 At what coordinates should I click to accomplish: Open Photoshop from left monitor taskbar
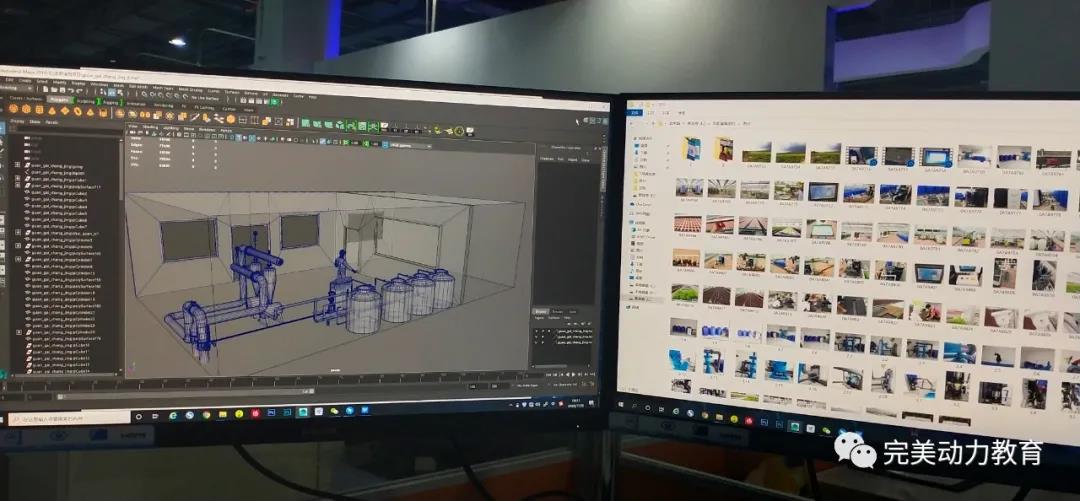tap(271, 412)
